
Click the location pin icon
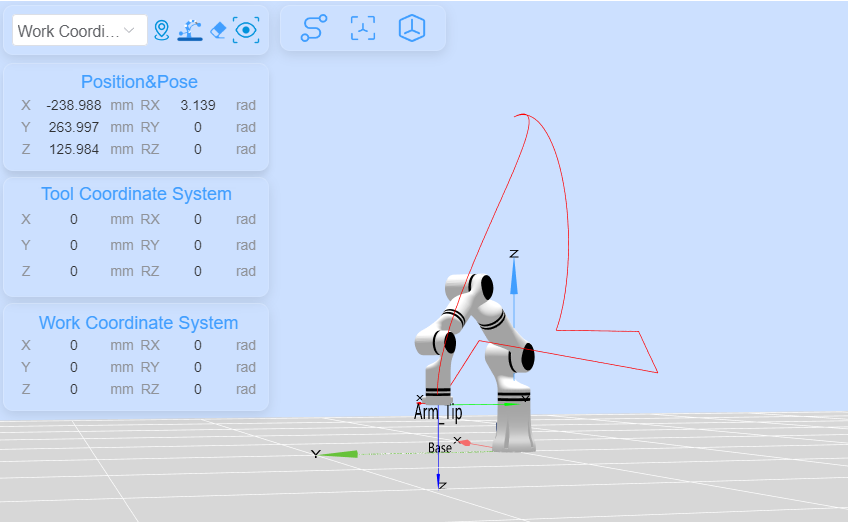pos(161,30)
